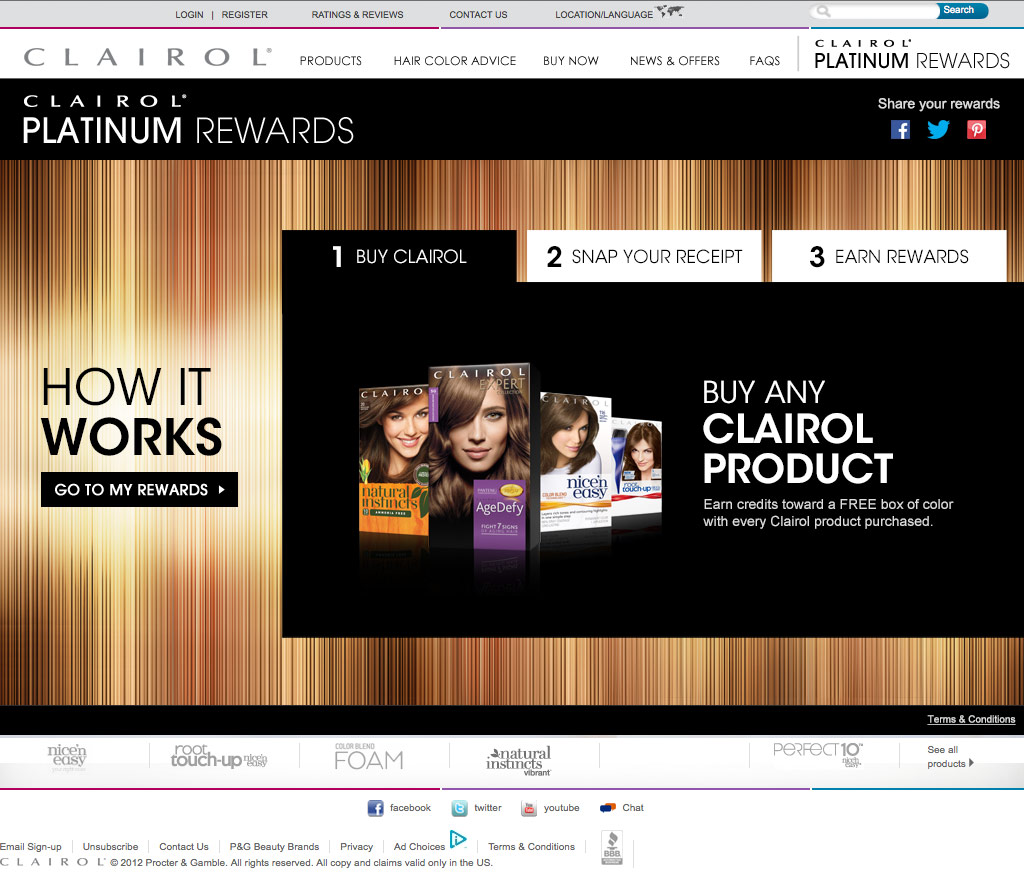
Task: Click the world map location icon
Action: point(670,11)
